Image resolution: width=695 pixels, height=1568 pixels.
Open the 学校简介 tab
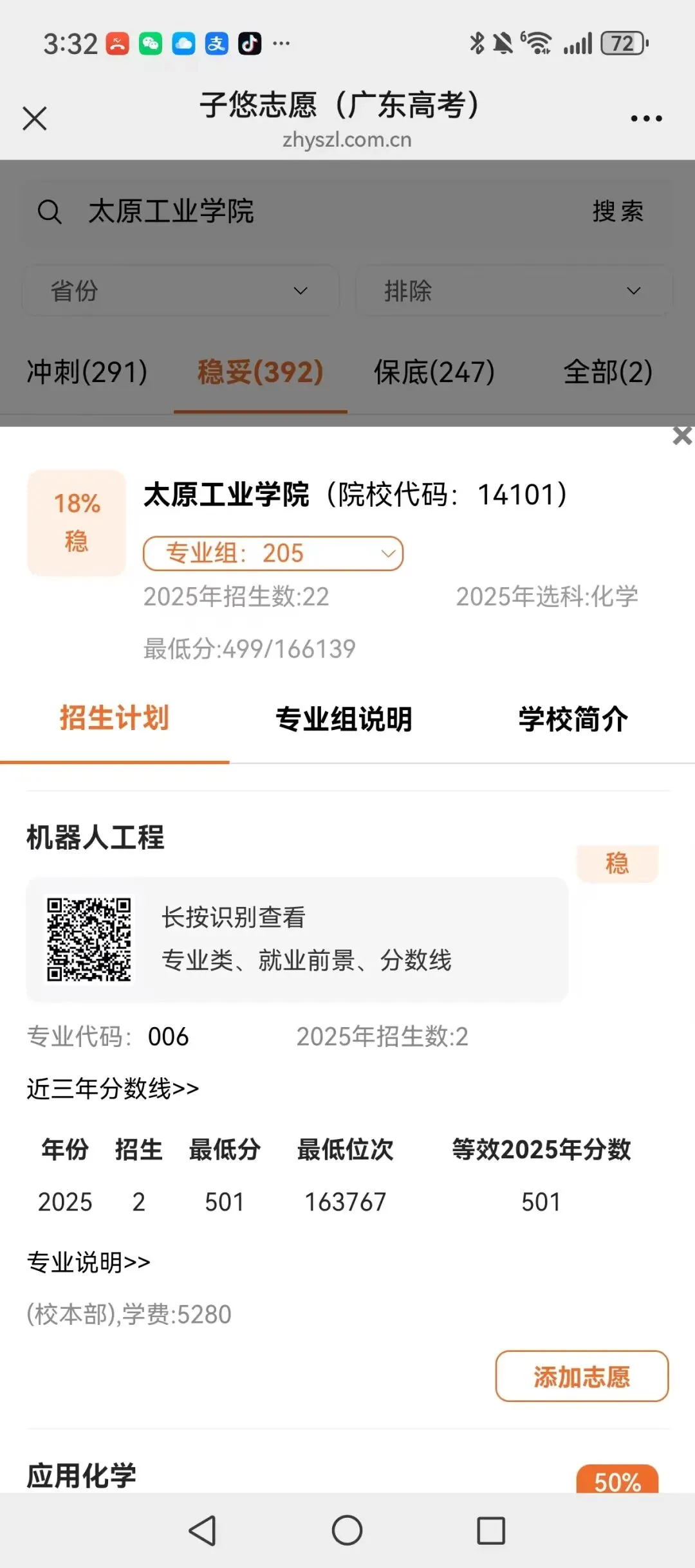(573, 719)
